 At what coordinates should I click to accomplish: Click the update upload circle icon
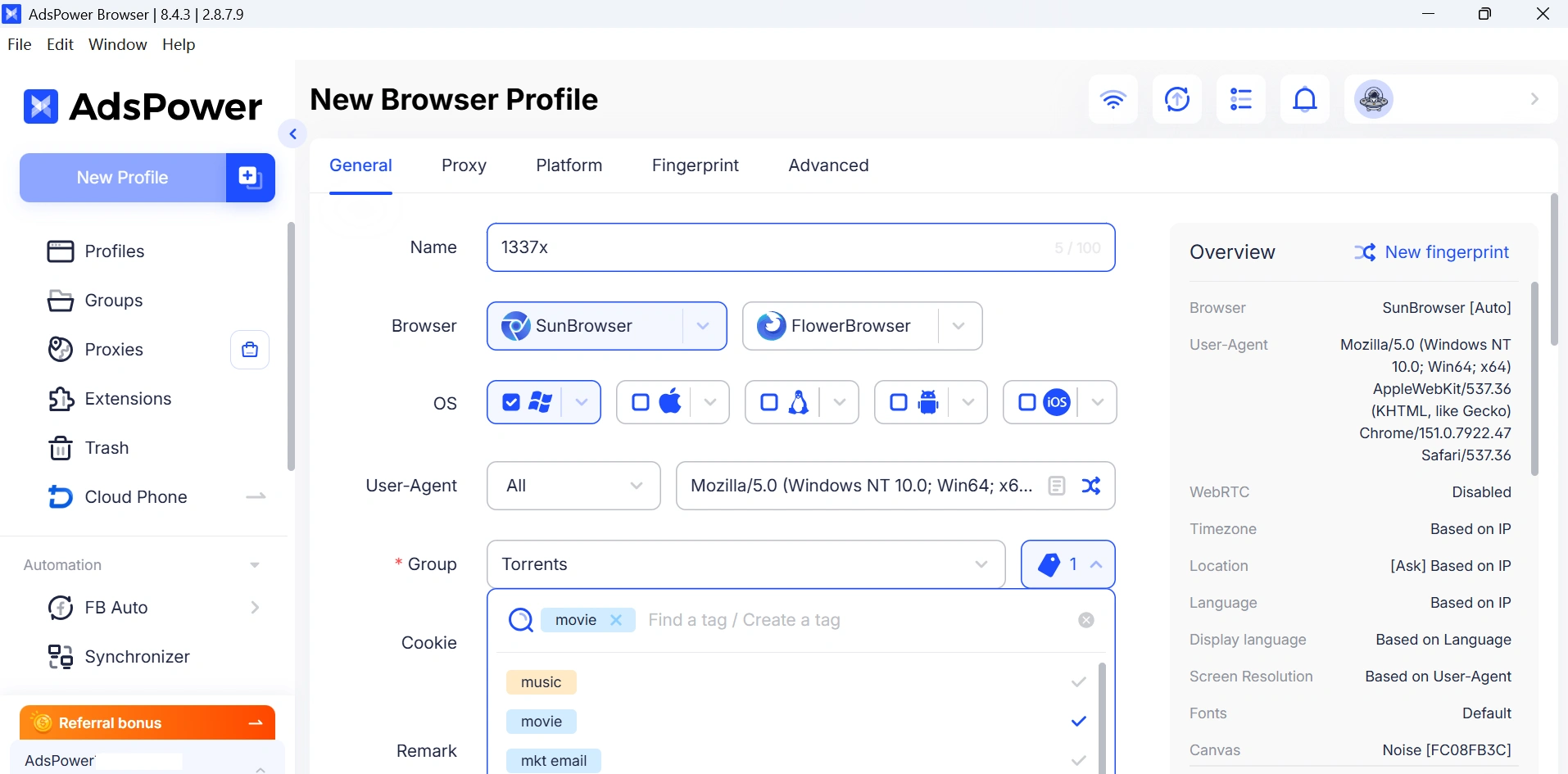pyautogui.click(x=1177, y=99)
